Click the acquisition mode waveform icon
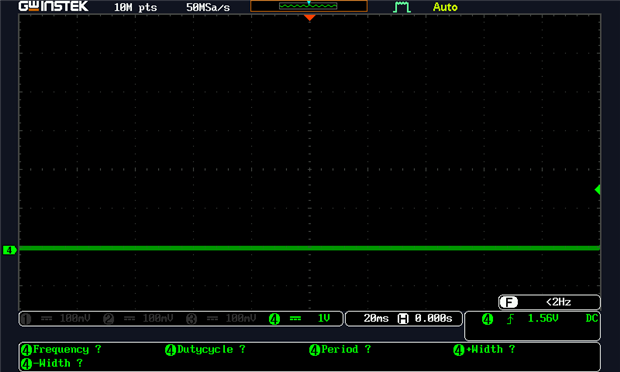620x372 pixels. 402,7
